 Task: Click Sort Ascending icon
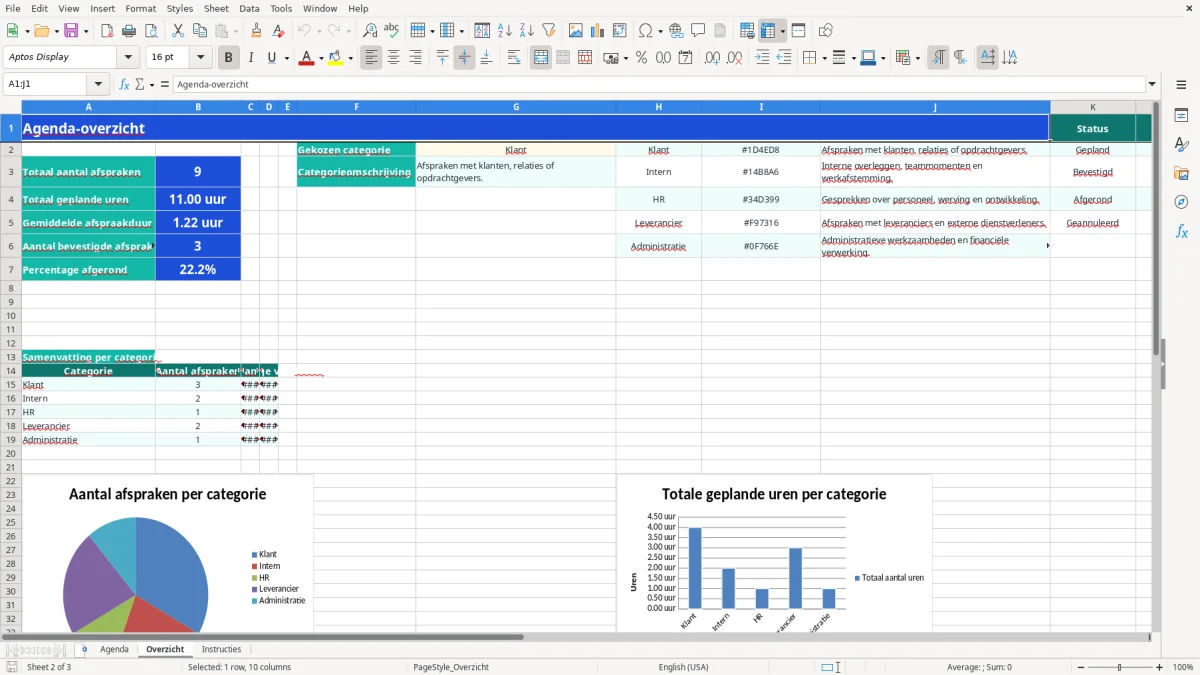coord(504,31)
